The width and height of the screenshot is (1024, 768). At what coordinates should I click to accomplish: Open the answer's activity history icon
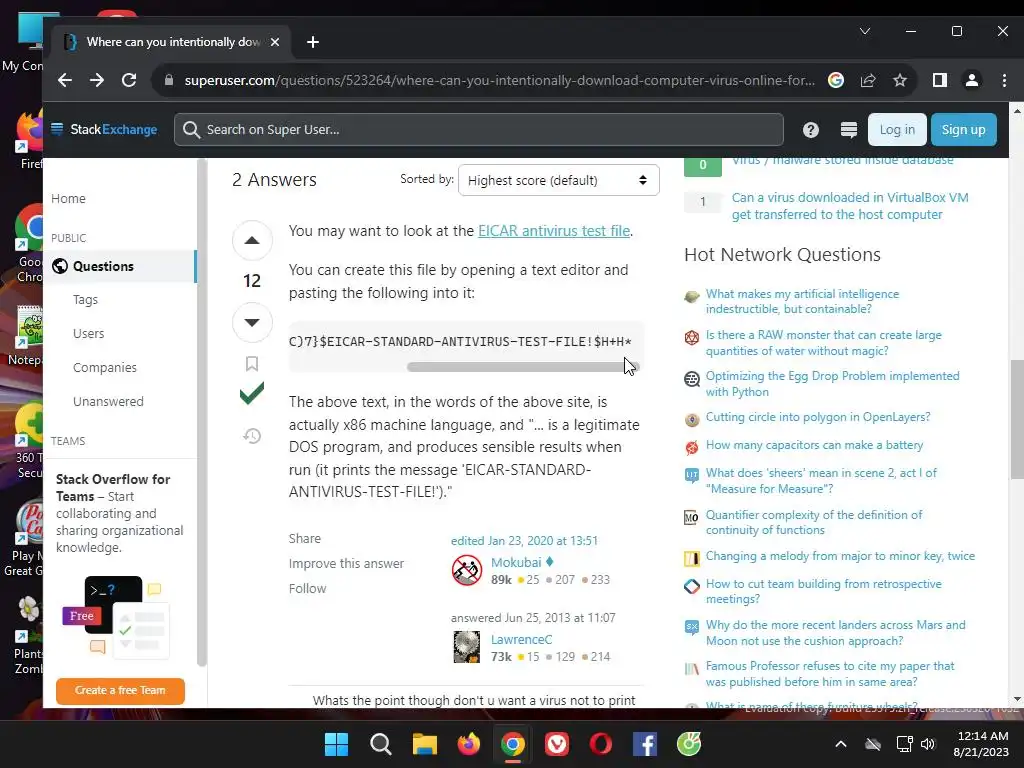252,436
